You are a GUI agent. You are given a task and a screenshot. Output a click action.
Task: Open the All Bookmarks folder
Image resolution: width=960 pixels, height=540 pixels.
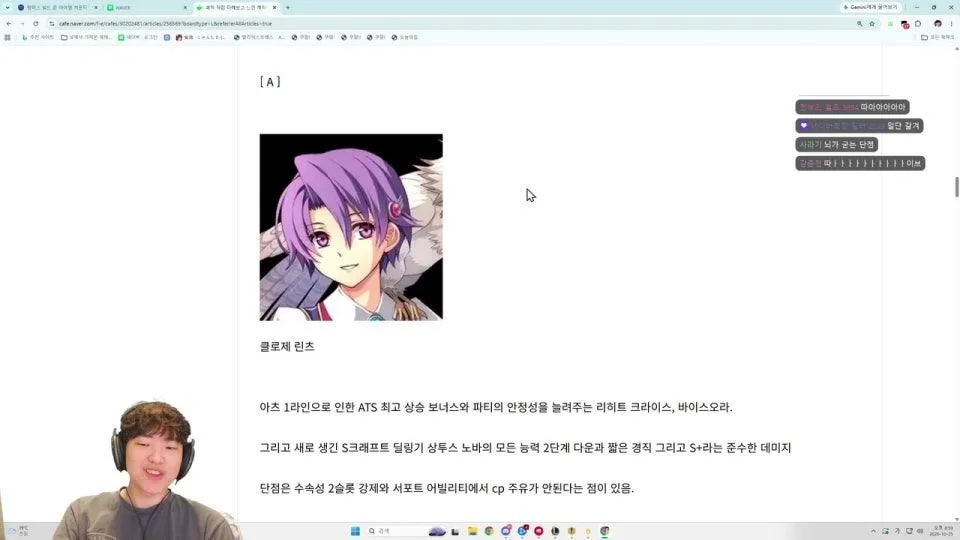[938, 37]
